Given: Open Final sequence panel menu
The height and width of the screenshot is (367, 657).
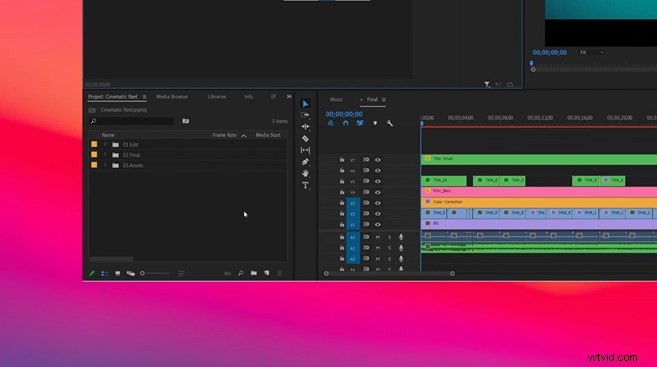Looking at the screenshot, I should coord(384,100).
